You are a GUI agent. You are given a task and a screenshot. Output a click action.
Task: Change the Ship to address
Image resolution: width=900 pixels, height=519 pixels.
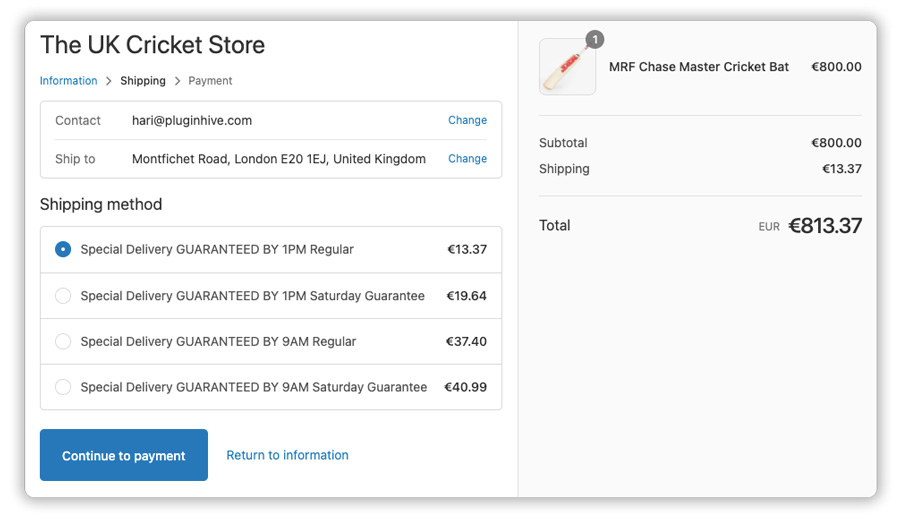click(x=467, y=158)
